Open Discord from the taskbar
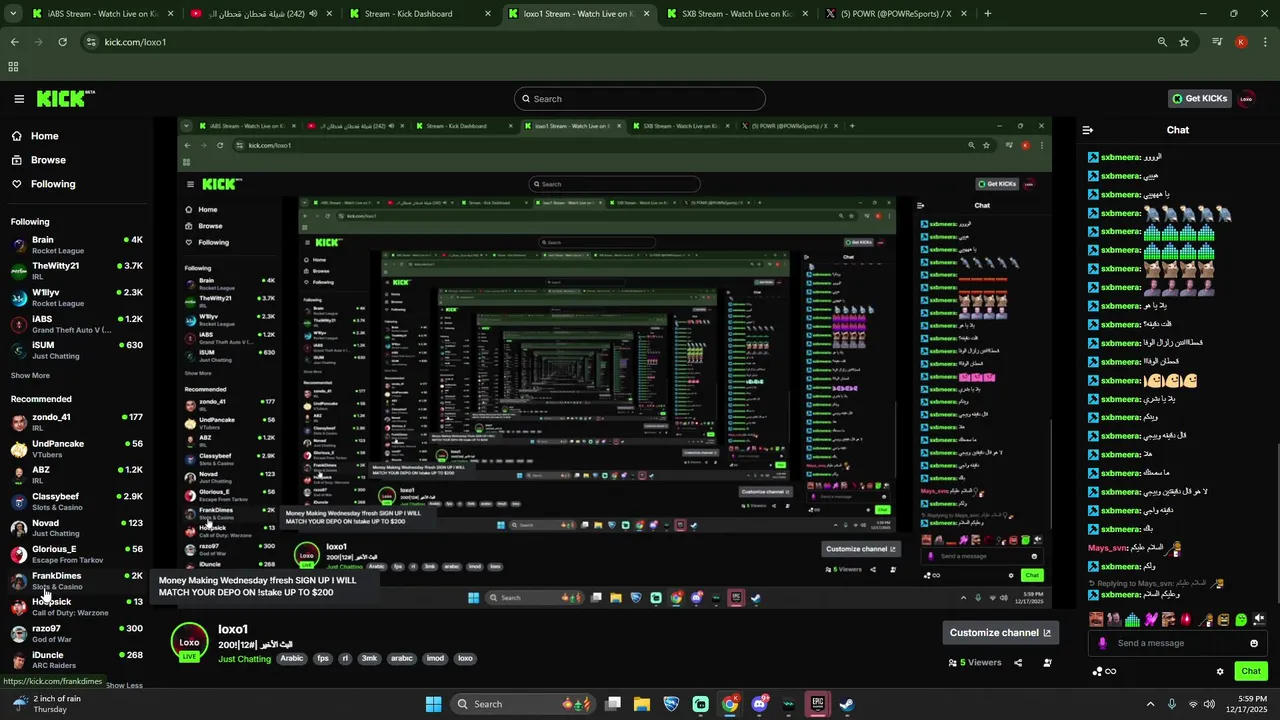The image size is (1280, 720). coord(759,704)
